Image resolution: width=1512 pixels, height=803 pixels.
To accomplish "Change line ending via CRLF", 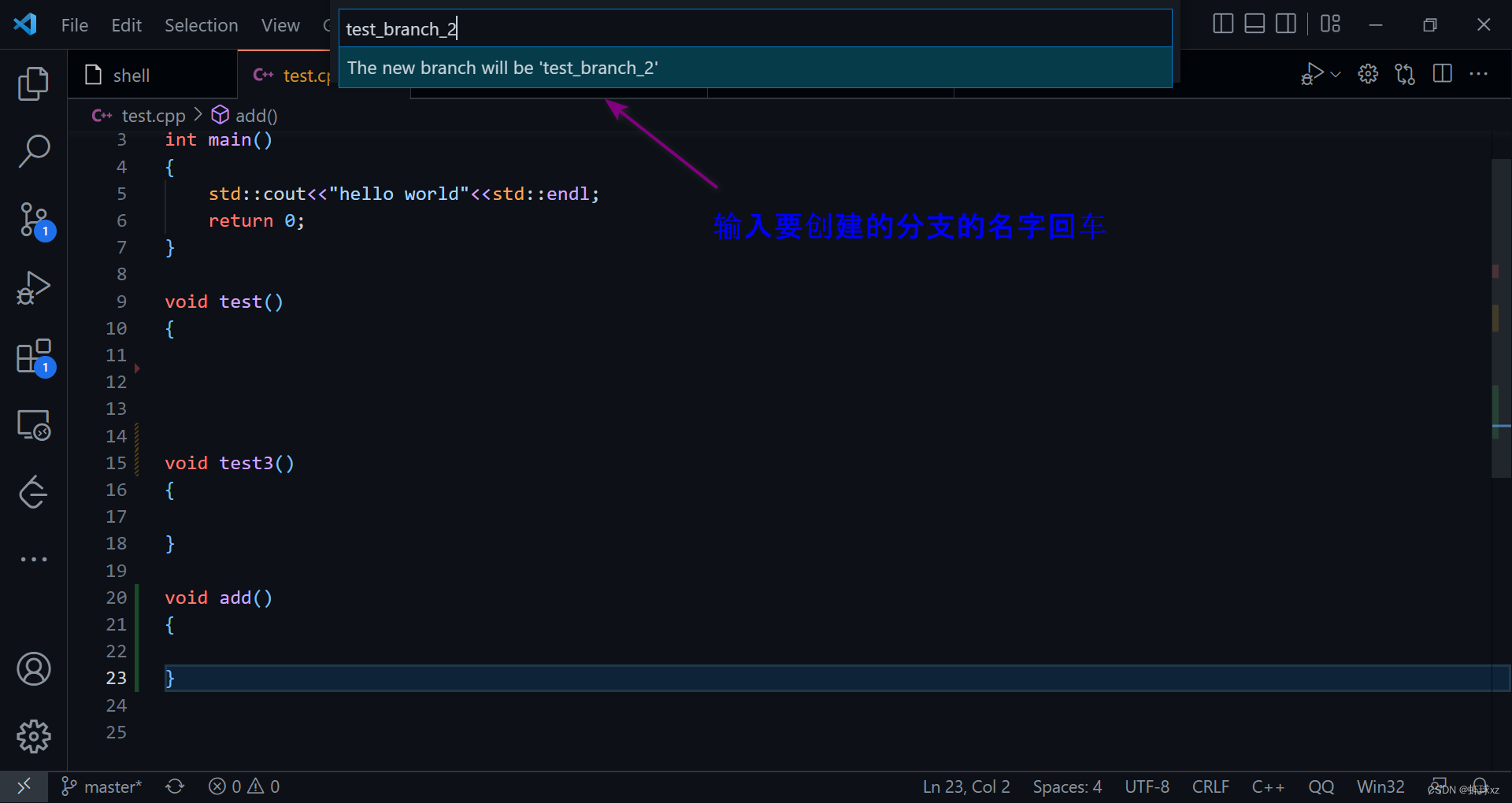I will [x=1210, y=786].
